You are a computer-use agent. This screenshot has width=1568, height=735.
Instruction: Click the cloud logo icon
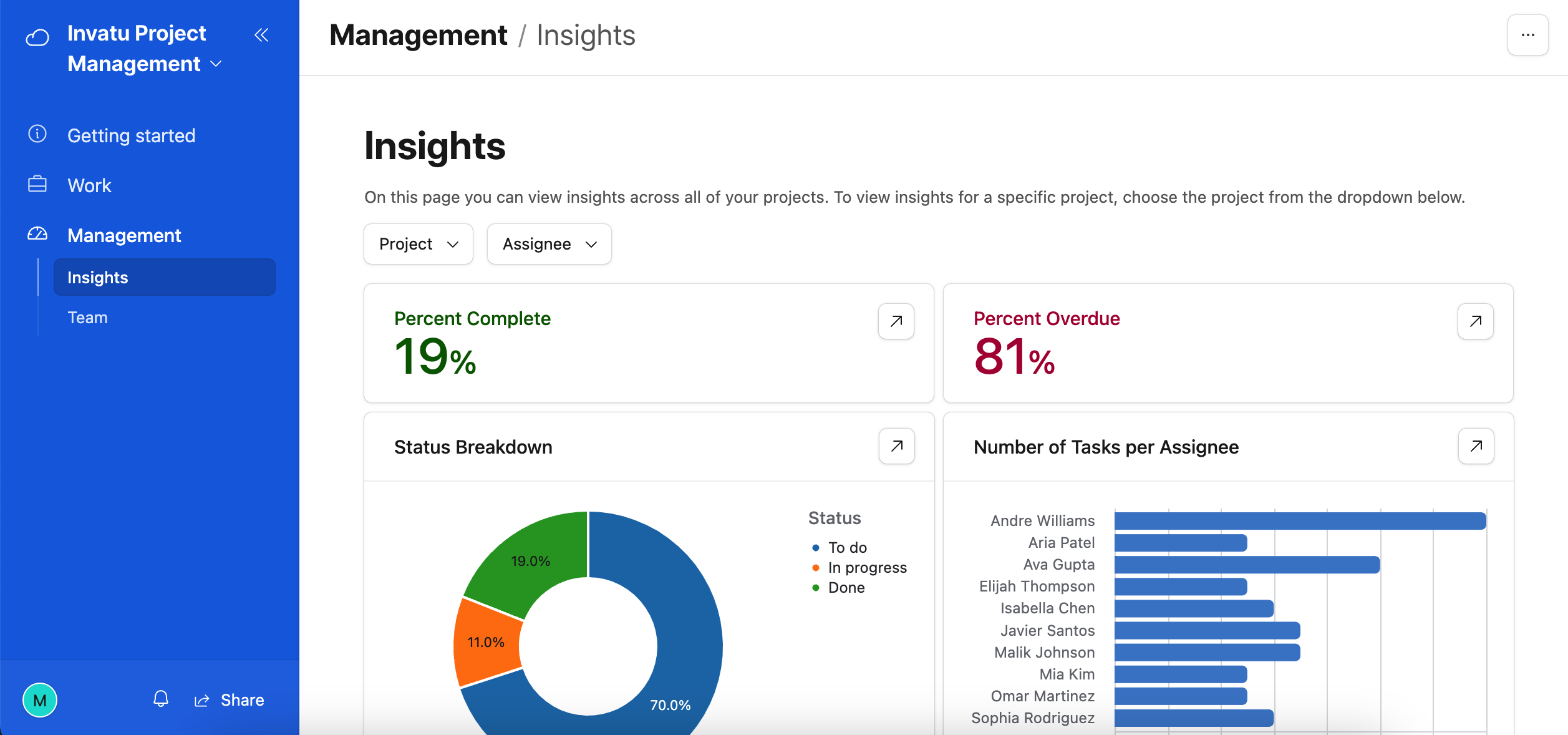37,37
